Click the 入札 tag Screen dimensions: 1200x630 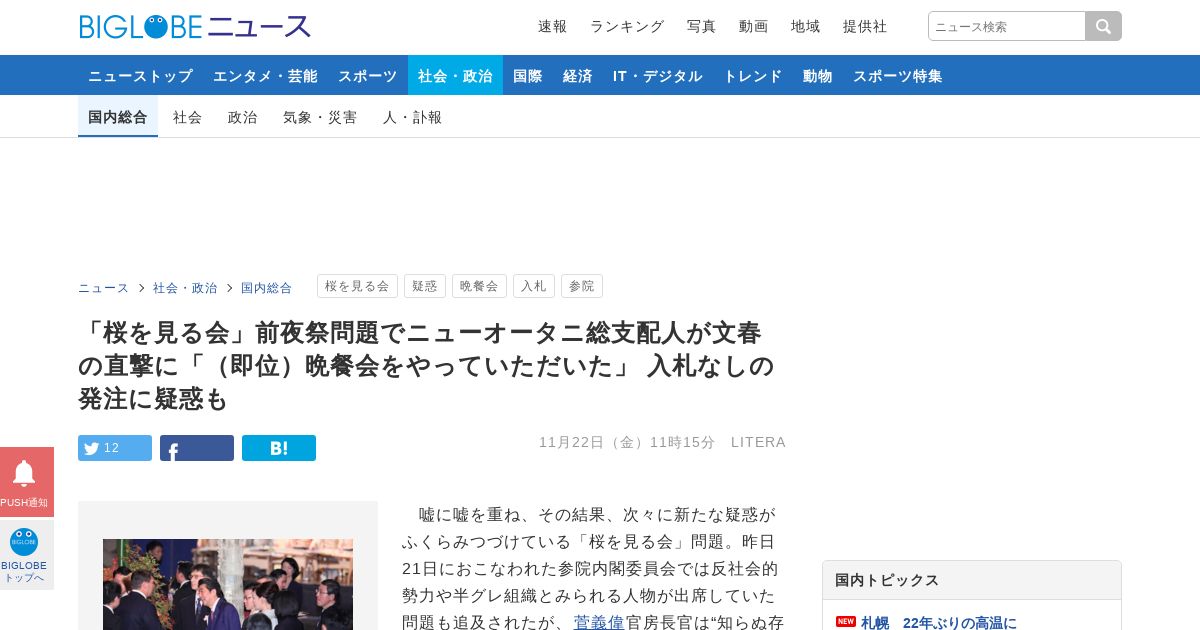[534, 286]
